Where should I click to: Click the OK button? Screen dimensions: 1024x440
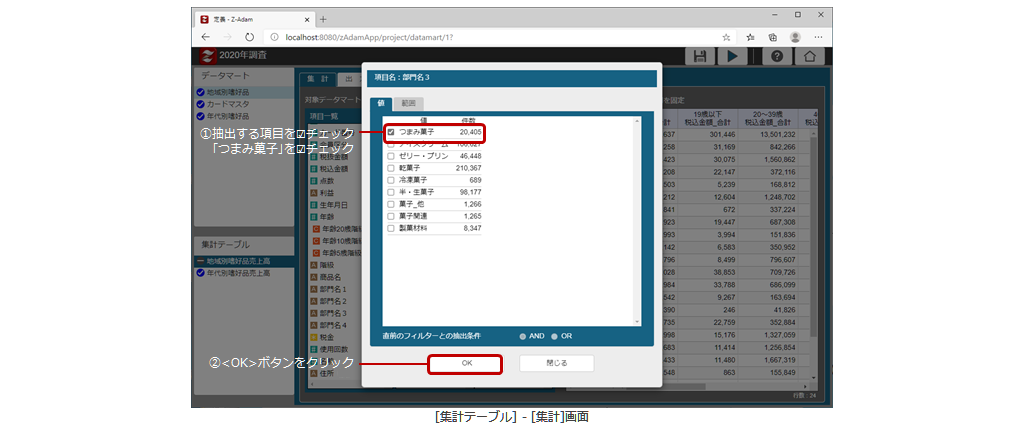point(466,364)
